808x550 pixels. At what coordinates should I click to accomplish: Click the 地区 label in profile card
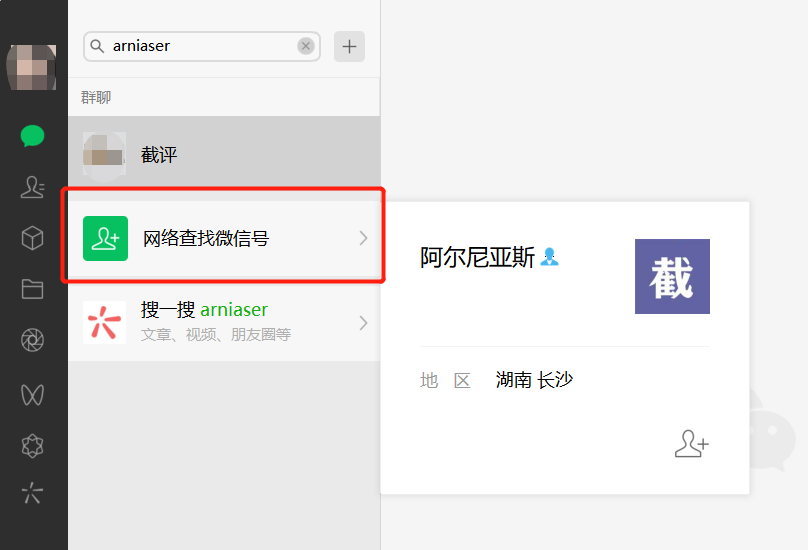point(445,381)
